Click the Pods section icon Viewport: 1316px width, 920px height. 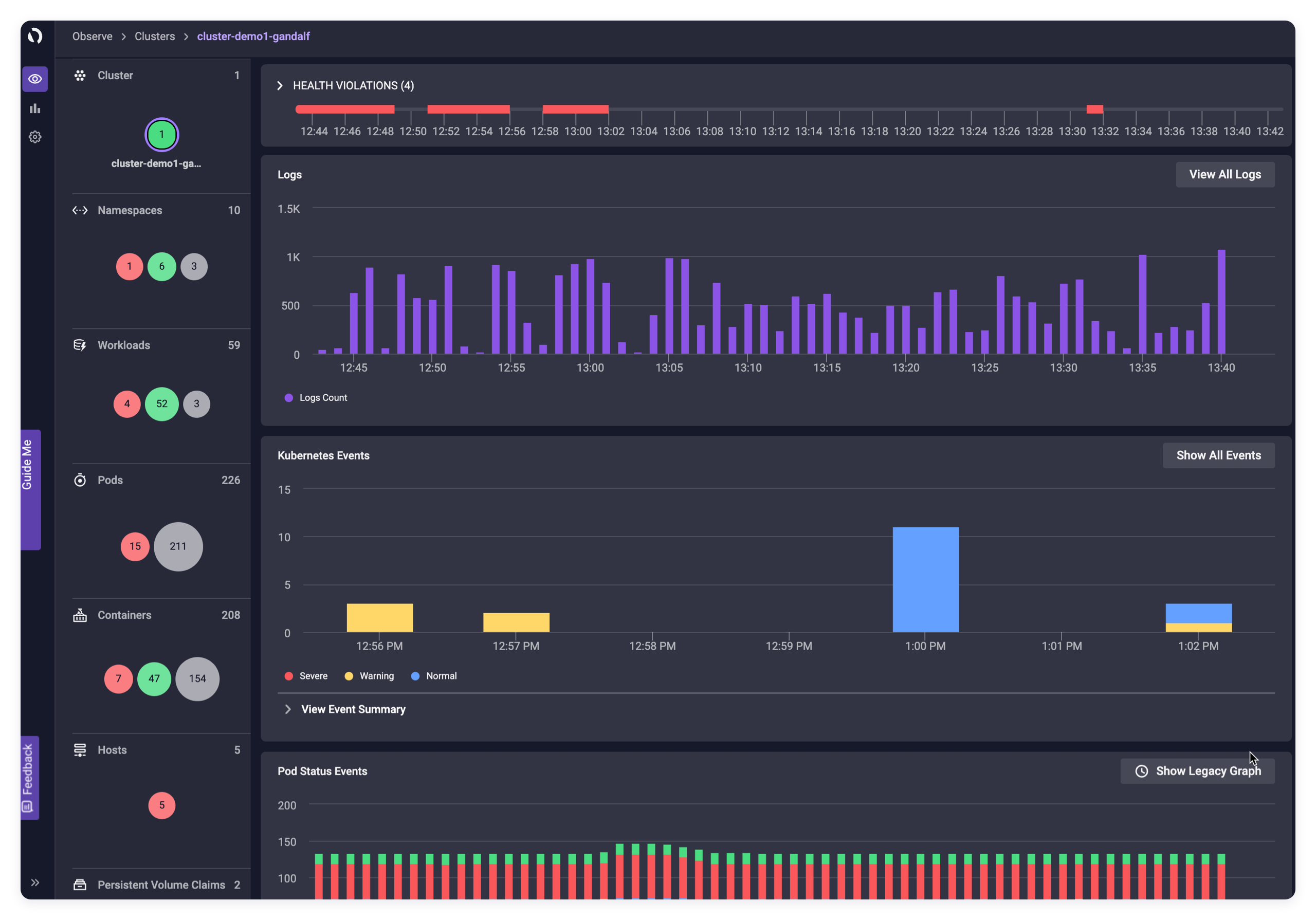80,480
